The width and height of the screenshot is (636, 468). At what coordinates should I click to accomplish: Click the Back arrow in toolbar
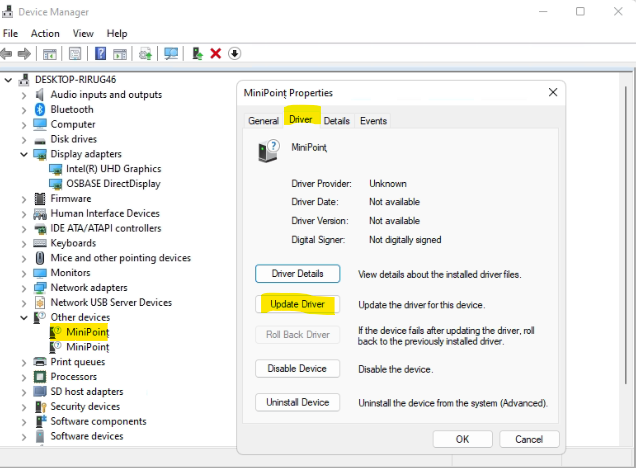8,53
